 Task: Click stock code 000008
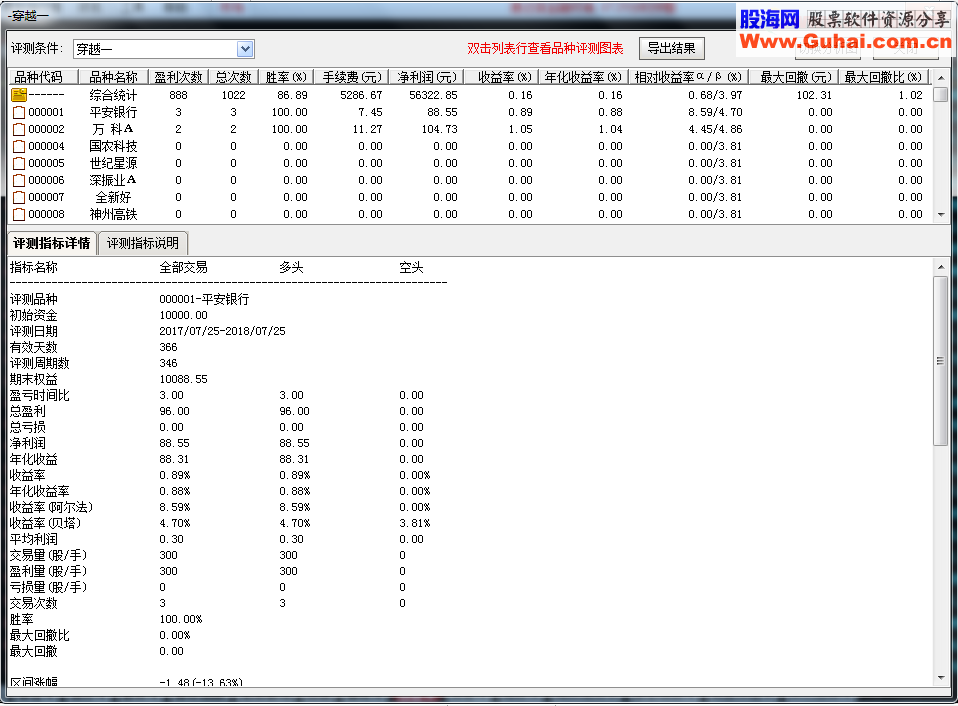(46, 214)
